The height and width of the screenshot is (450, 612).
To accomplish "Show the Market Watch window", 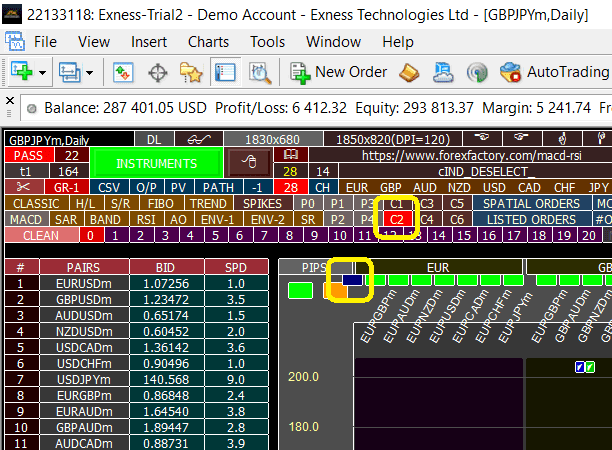I will (123, 72).
